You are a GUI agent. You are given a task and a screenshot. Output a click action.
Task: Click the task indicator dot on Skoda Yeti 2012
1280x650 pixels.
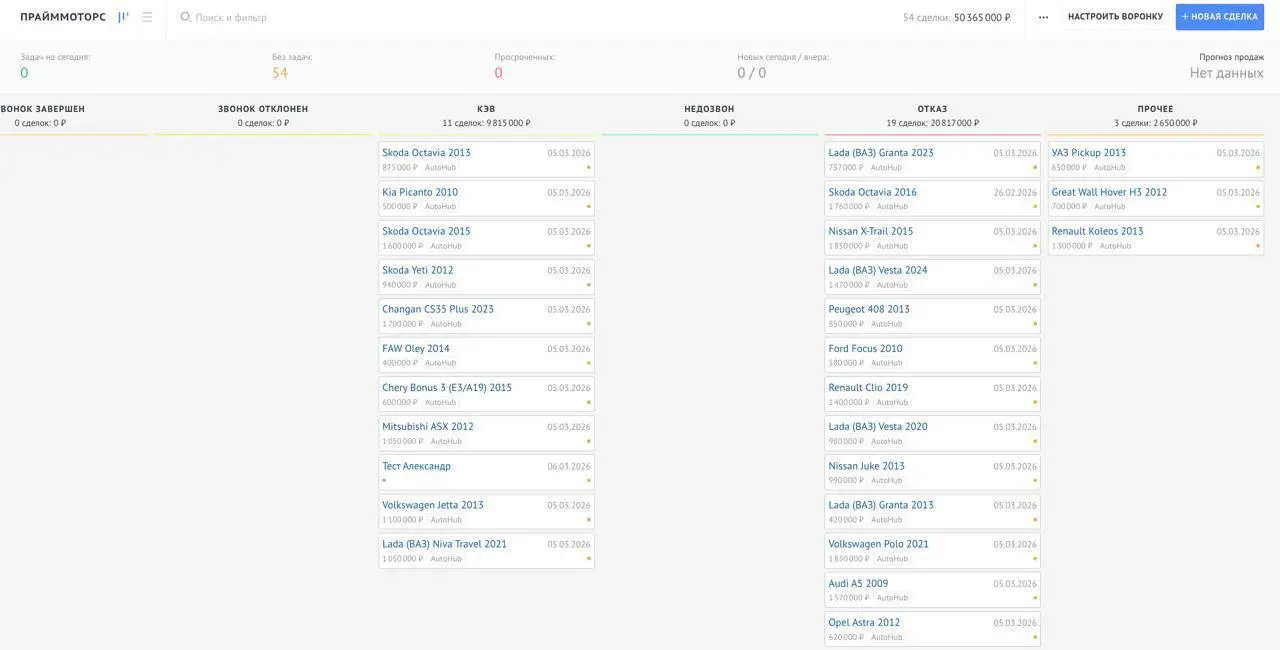click(x=589, y=285)
